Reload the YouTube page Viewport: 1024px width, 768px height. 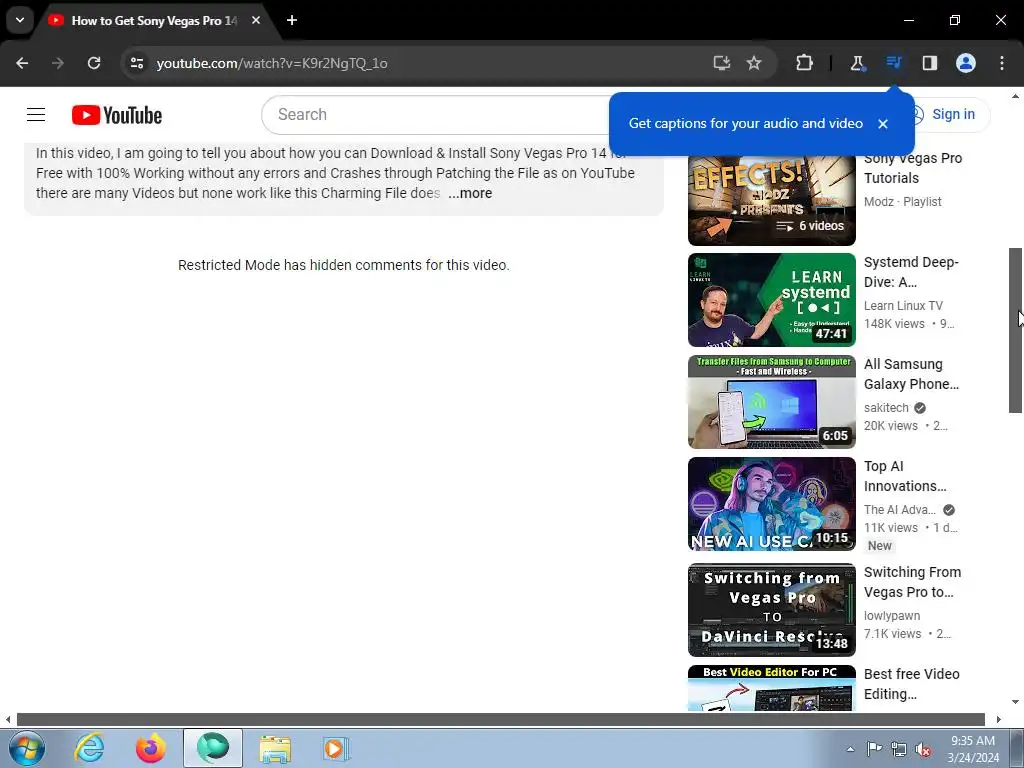(94, 63)
